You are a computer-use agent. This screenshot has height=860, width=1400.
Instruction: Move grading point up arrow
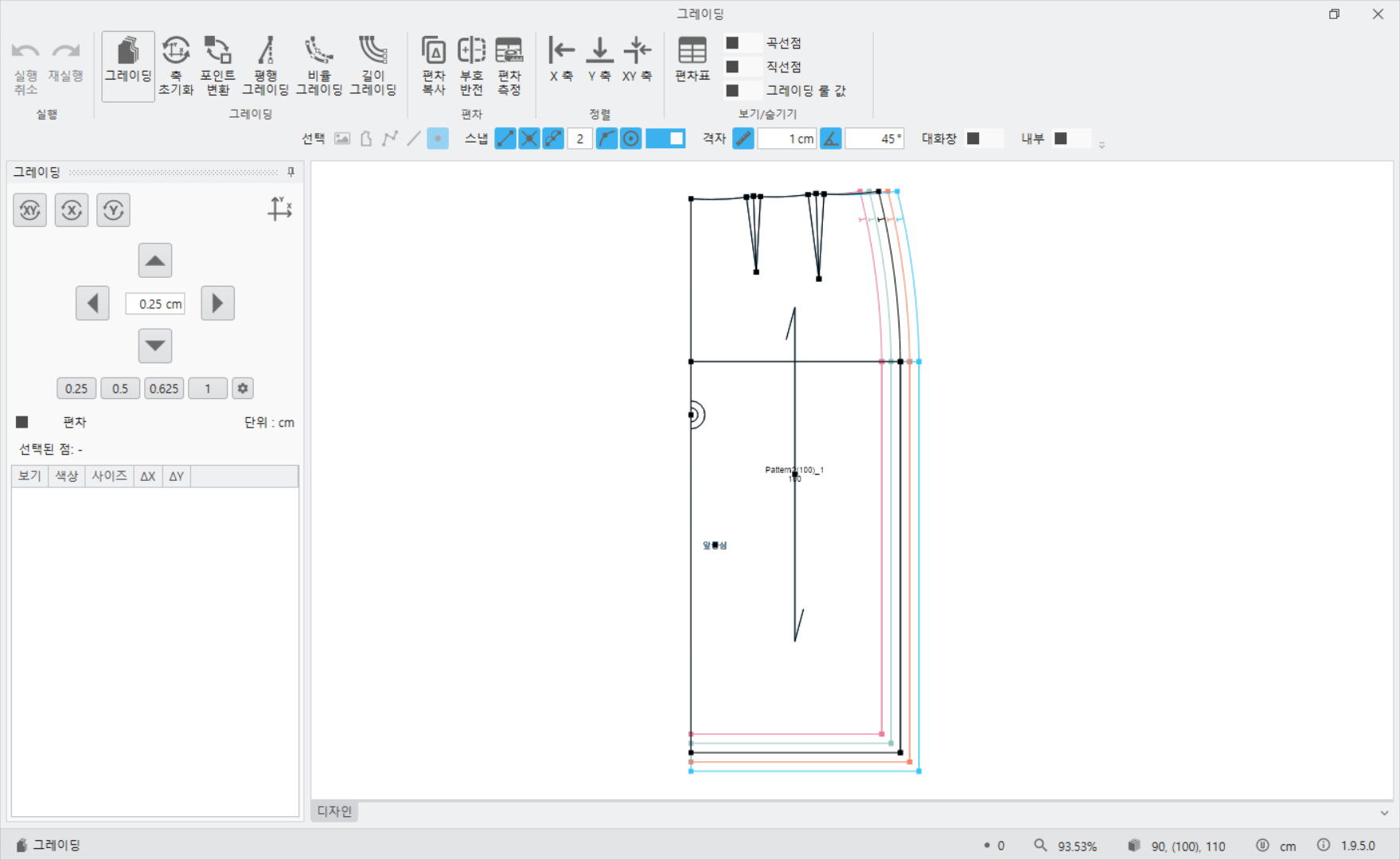[155, 260]
